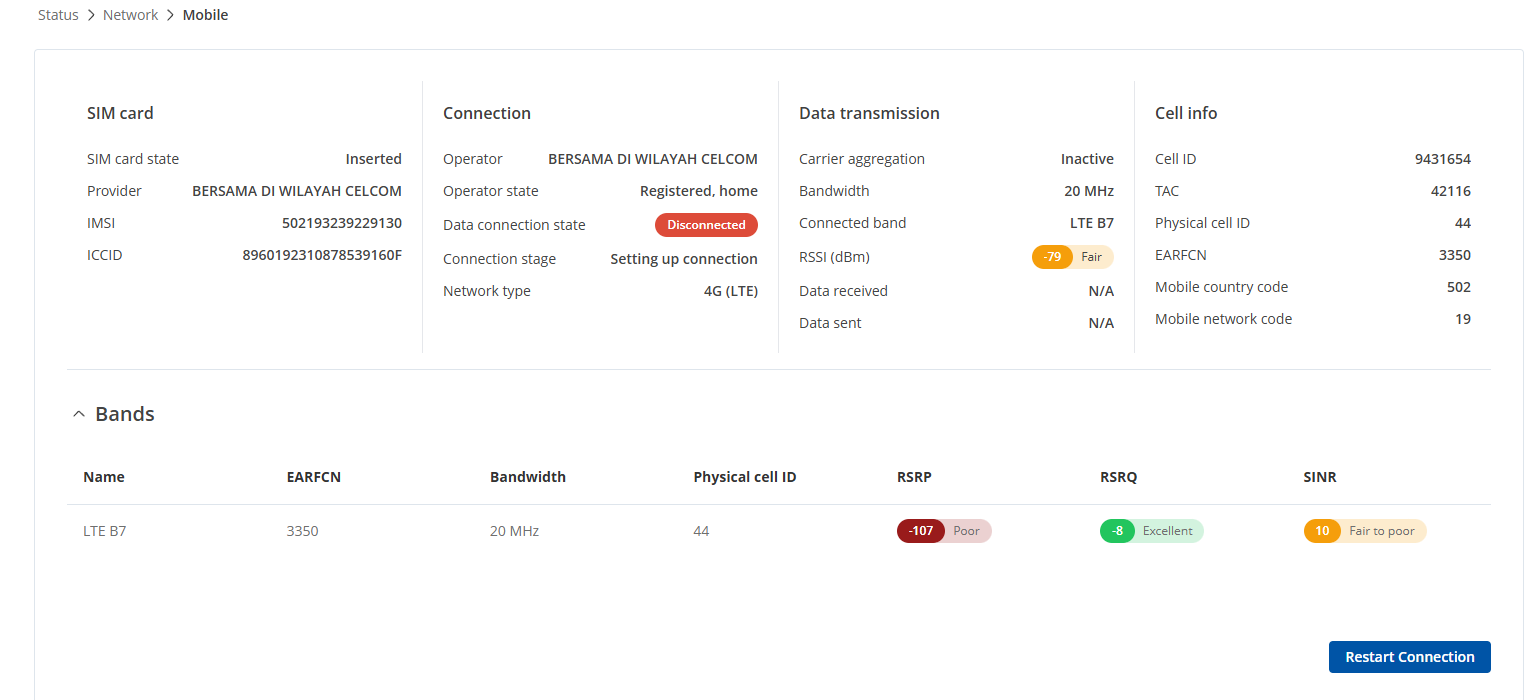Screen dimensions: 1530x700
Task: Click the RSSI -79 Fair indicator
Action: [x=1072, y=257]
